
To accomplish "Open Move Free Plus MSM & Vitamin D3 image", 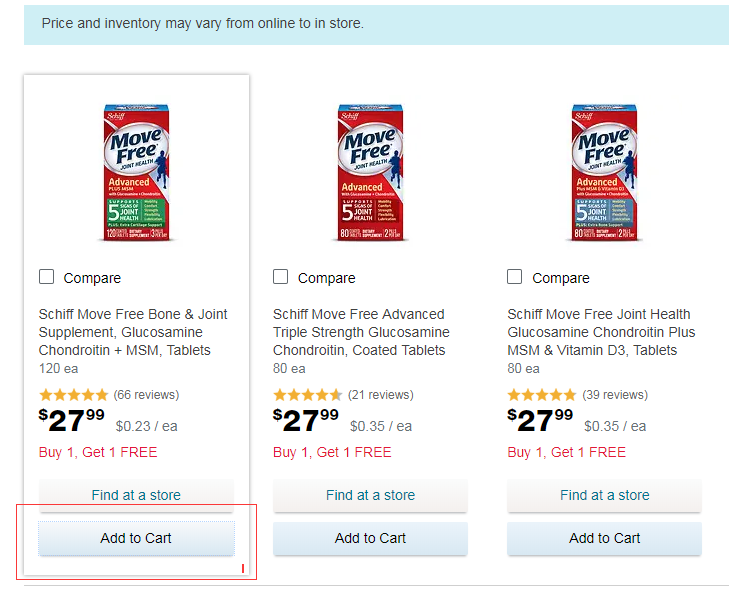I will click(x=605, y=172).
